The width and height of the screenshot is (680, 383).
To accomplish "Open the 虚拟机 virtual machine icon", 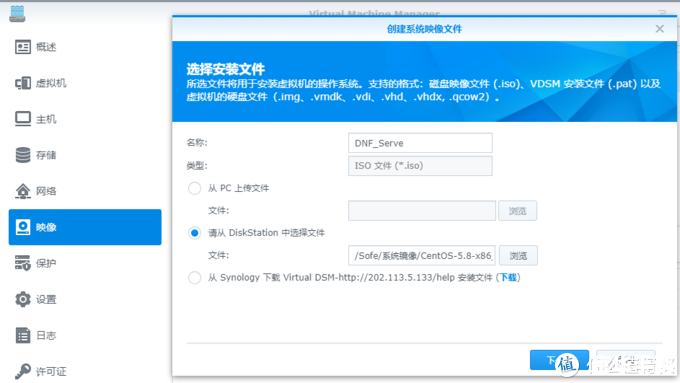I will point(23,83).
